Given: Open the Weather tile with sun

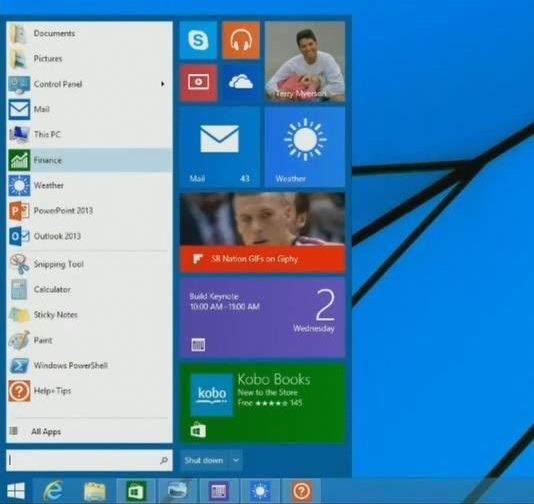Looking at the screenshot, I should pyautogui.click(x=305, y=147).
